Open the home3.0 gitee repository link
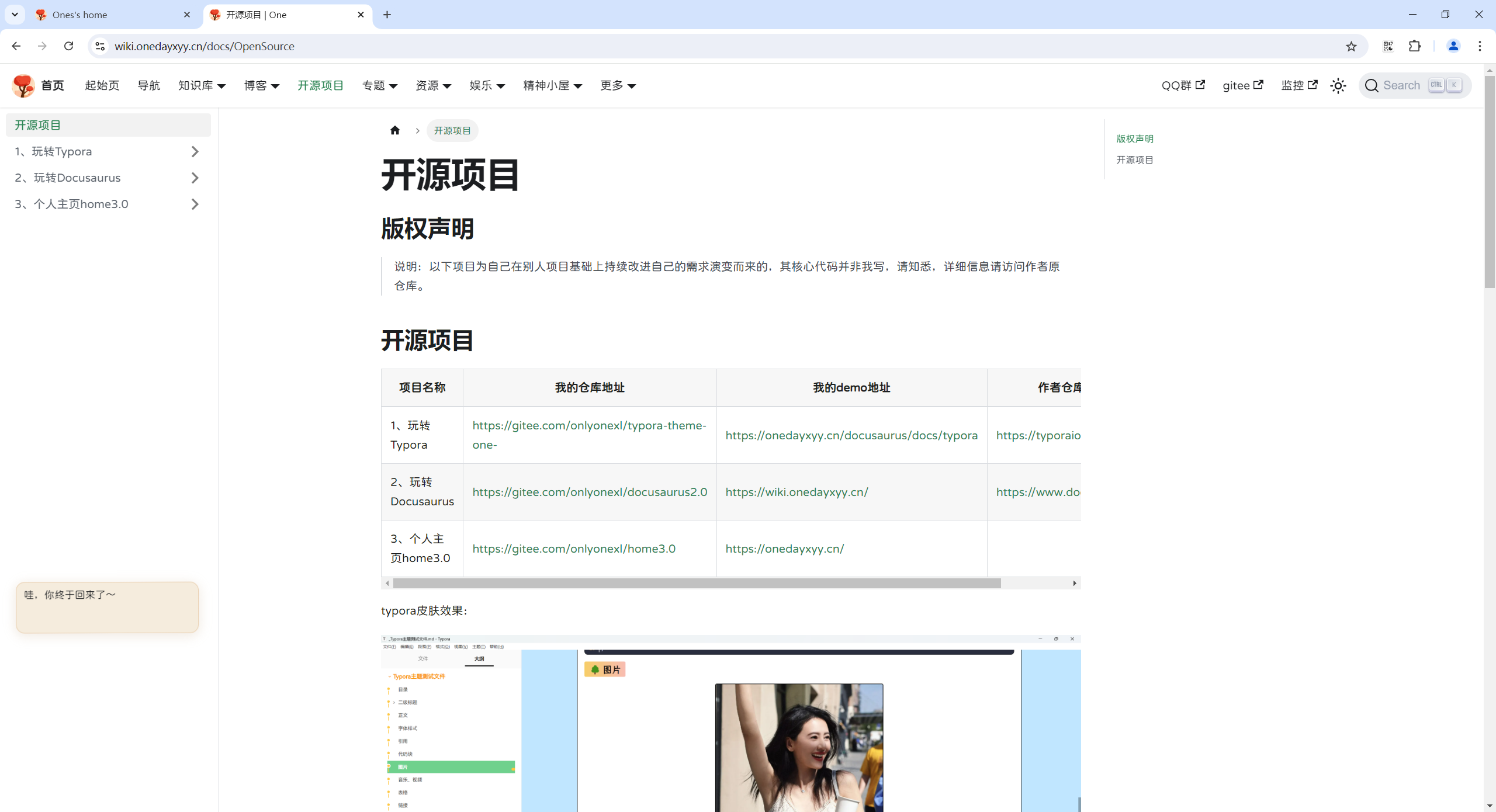The image size is (1496, 812). point(574,549)
